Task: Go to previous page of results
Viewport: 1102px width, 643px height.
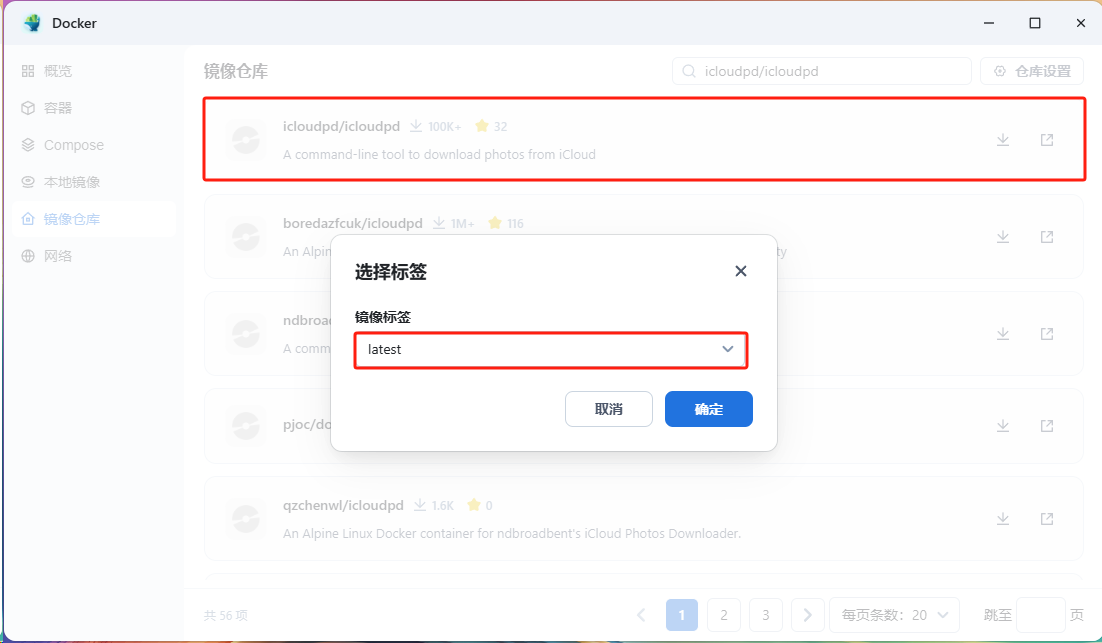Action: pos(641,616)
